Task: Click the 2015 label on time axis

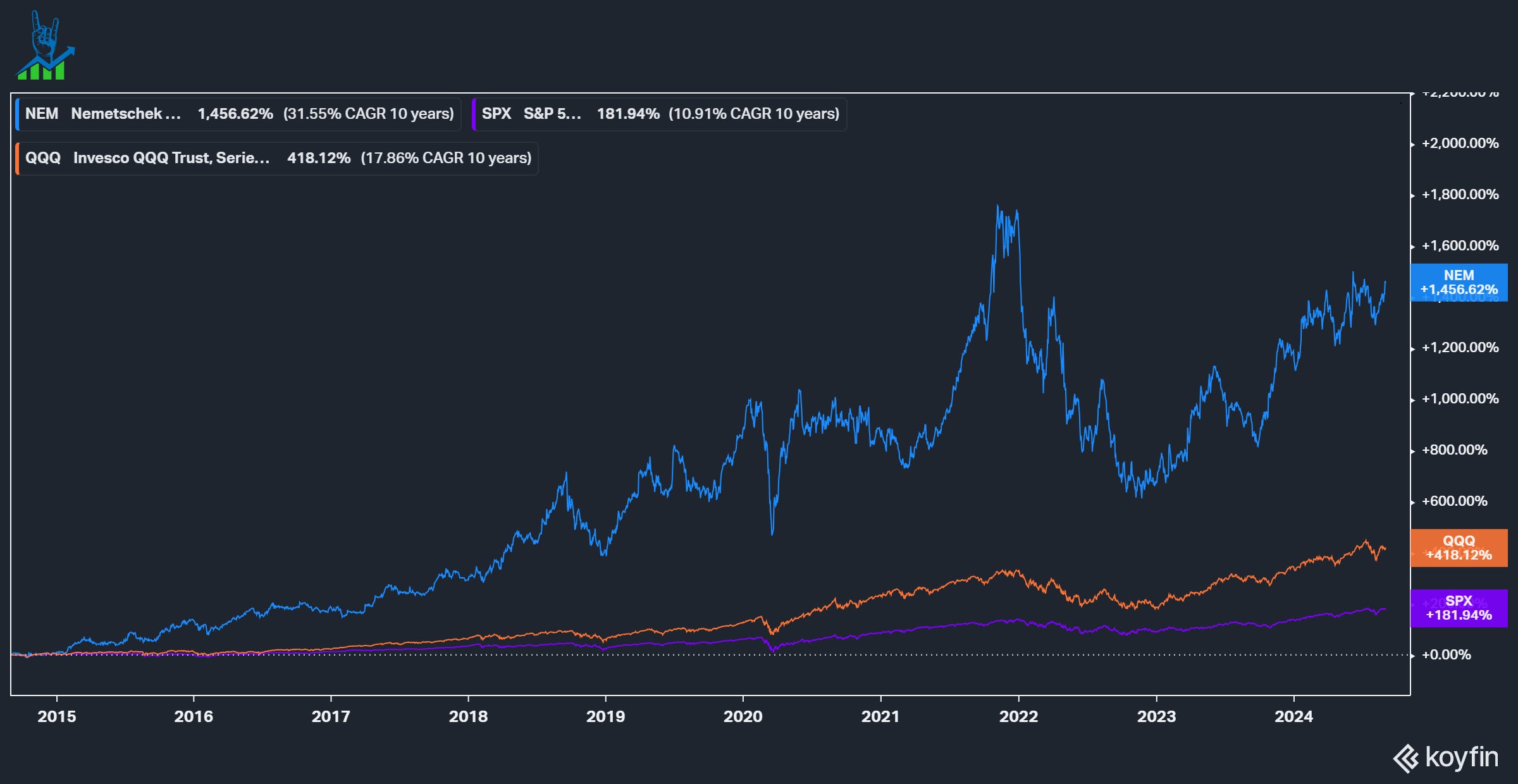Action: (x=57, y=716)
